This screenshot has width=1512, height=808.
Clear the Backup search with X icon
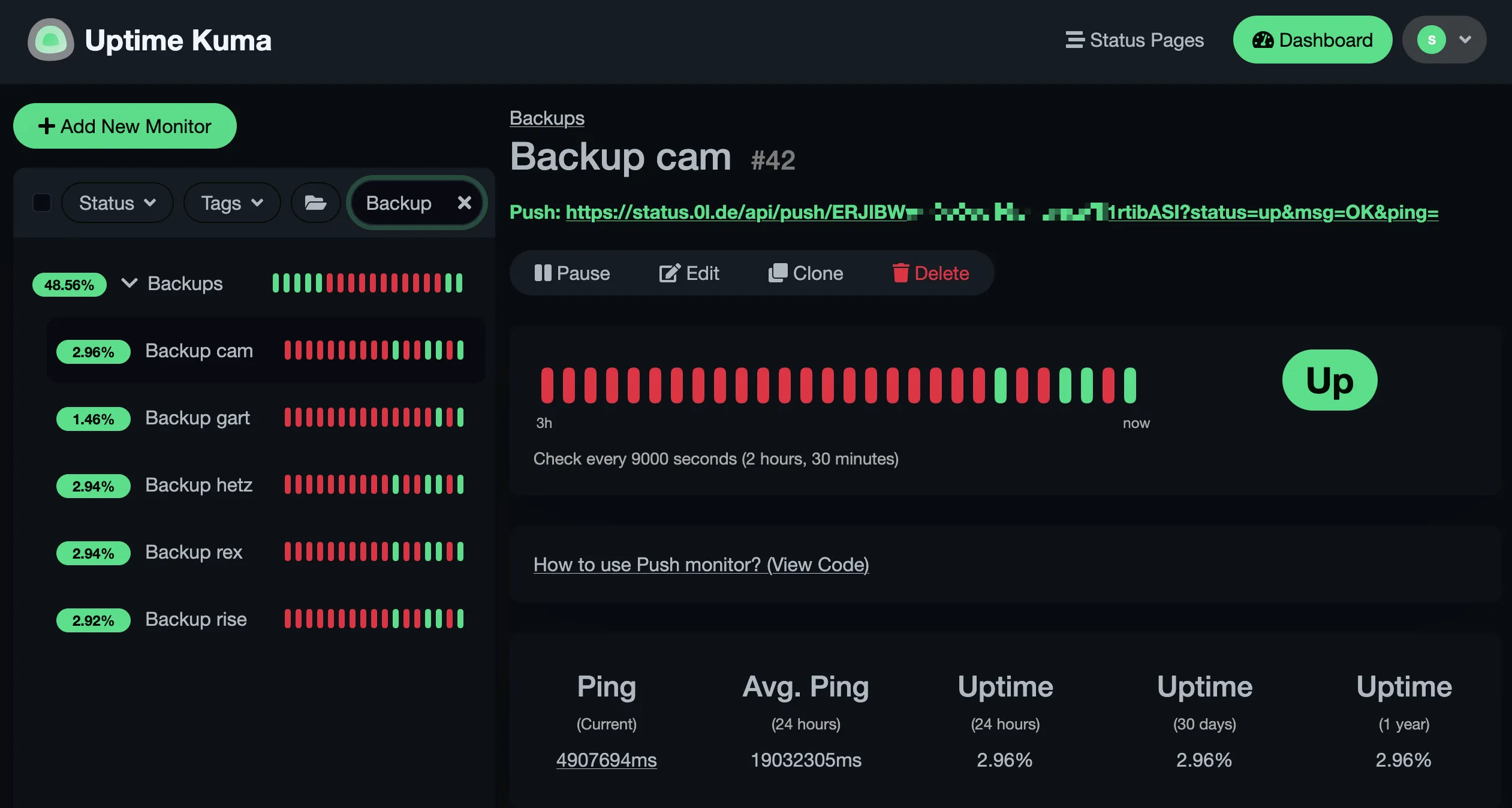(464, 203)
